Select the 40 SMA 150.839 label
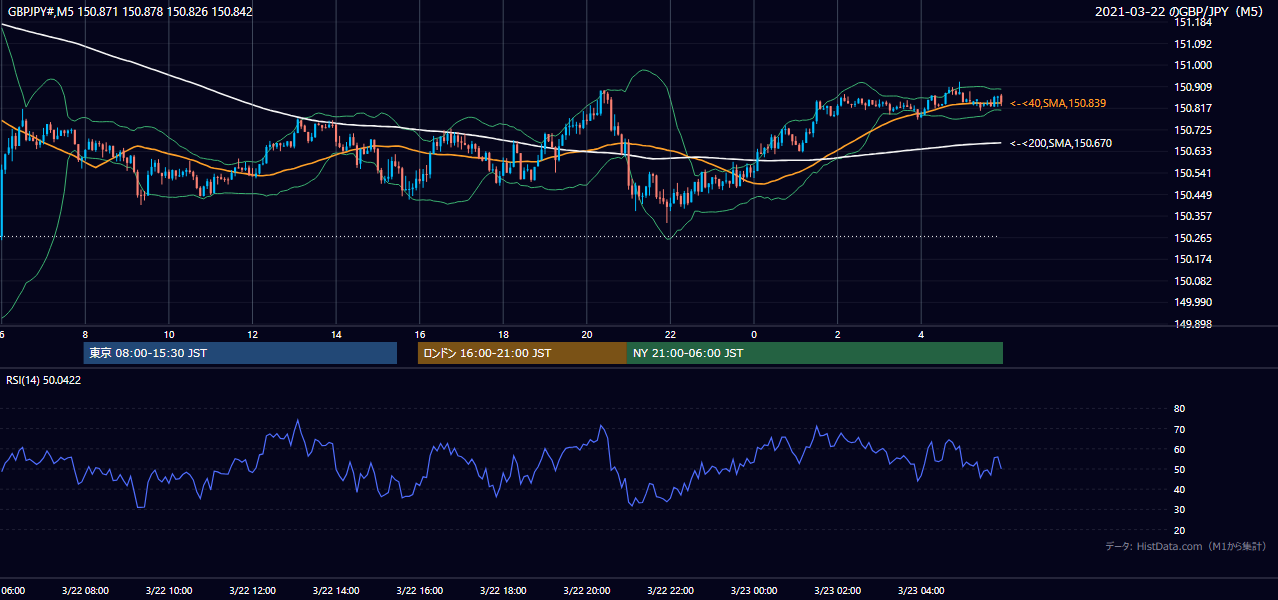Image resolution: width=1278 pixels, height=600 pixels. [x=1058, y=103]
